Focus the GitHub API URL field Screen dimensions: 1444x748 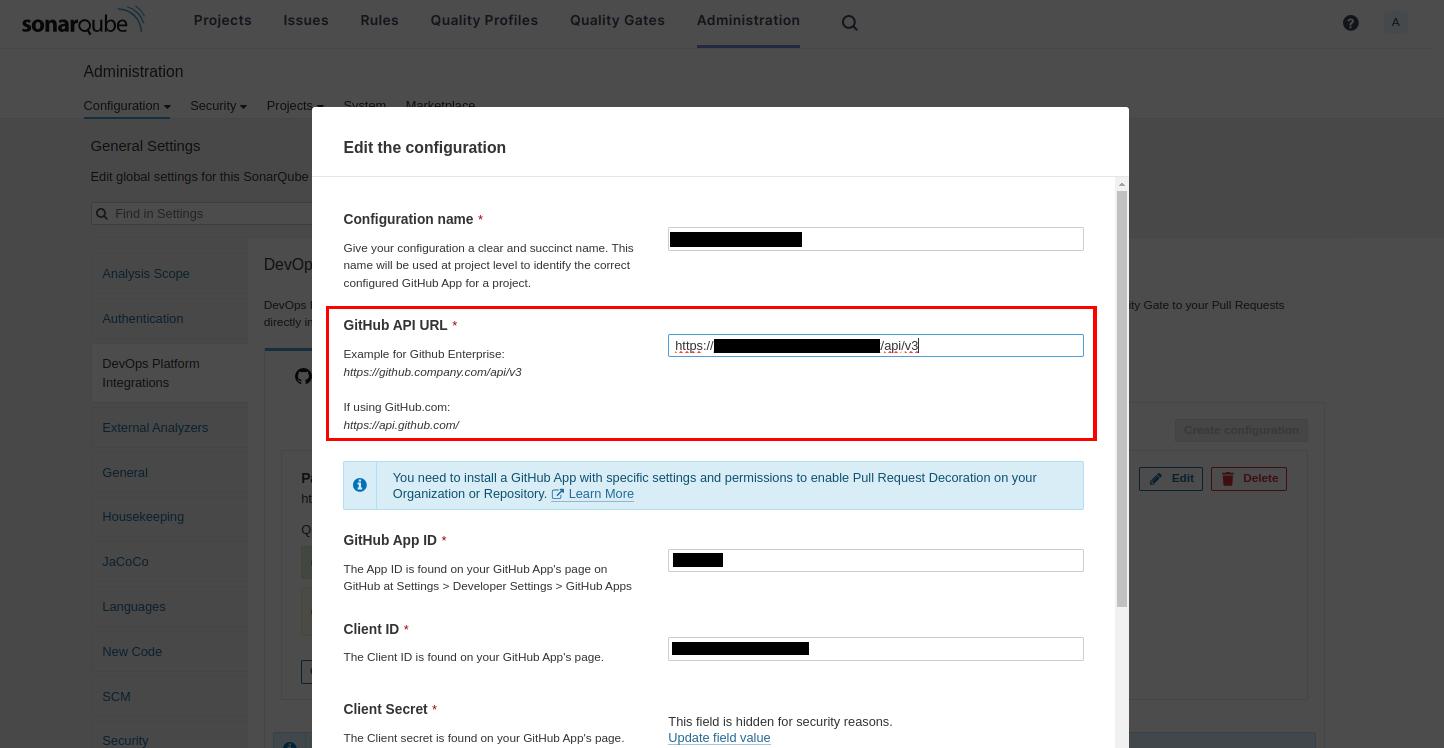click(876, 346)
